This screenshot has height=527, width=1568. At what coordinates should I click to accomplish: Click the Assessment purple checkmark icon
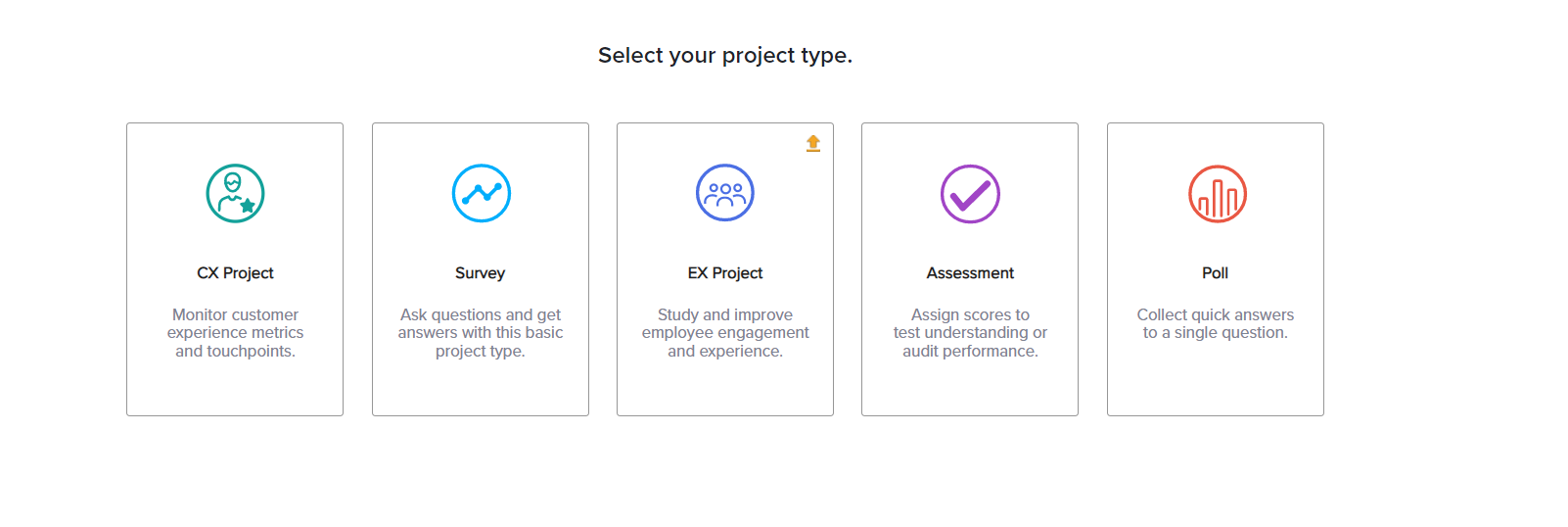(970, 194)
